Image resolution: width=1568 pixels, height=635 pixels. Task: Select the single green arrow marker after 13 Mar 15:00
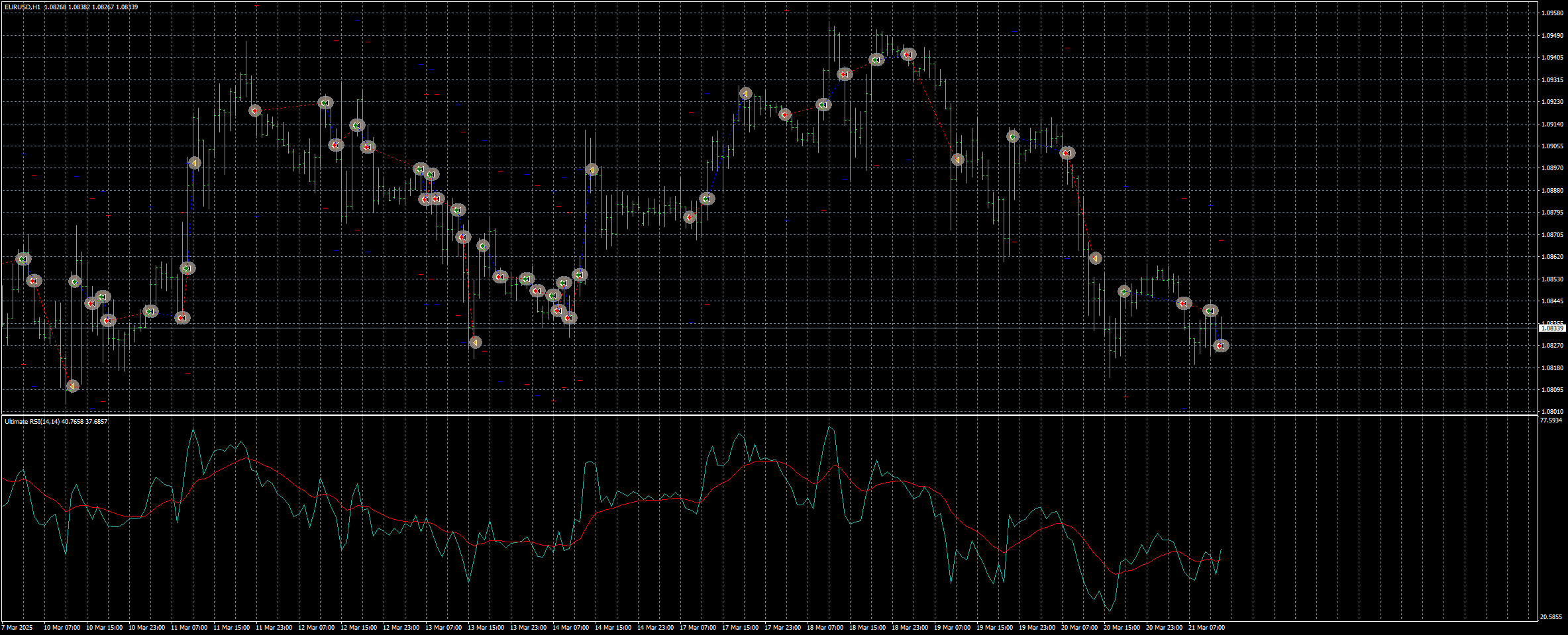click(483, 246)
